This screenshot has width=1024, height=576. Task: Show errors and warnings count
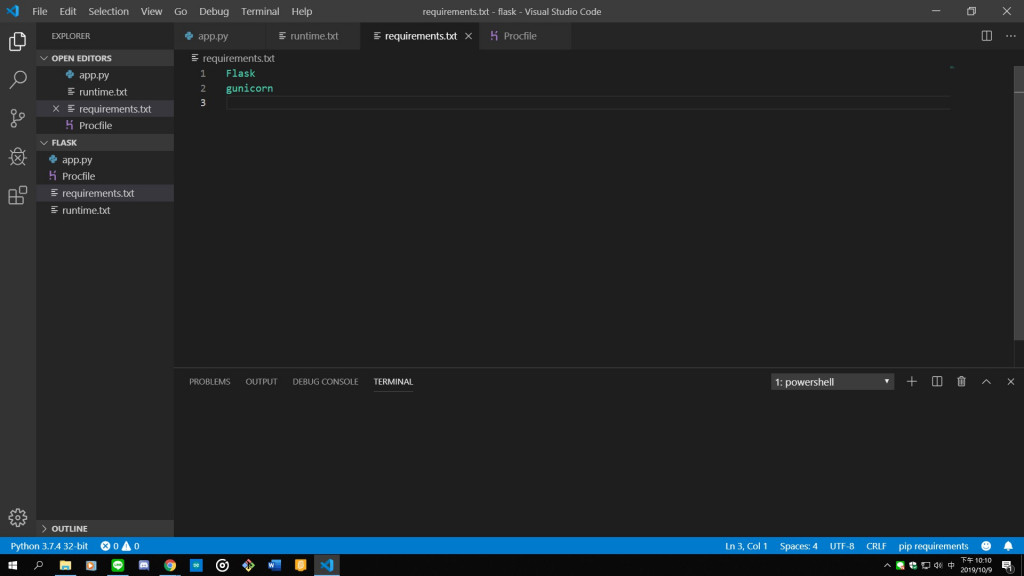(x=120, y=546)
